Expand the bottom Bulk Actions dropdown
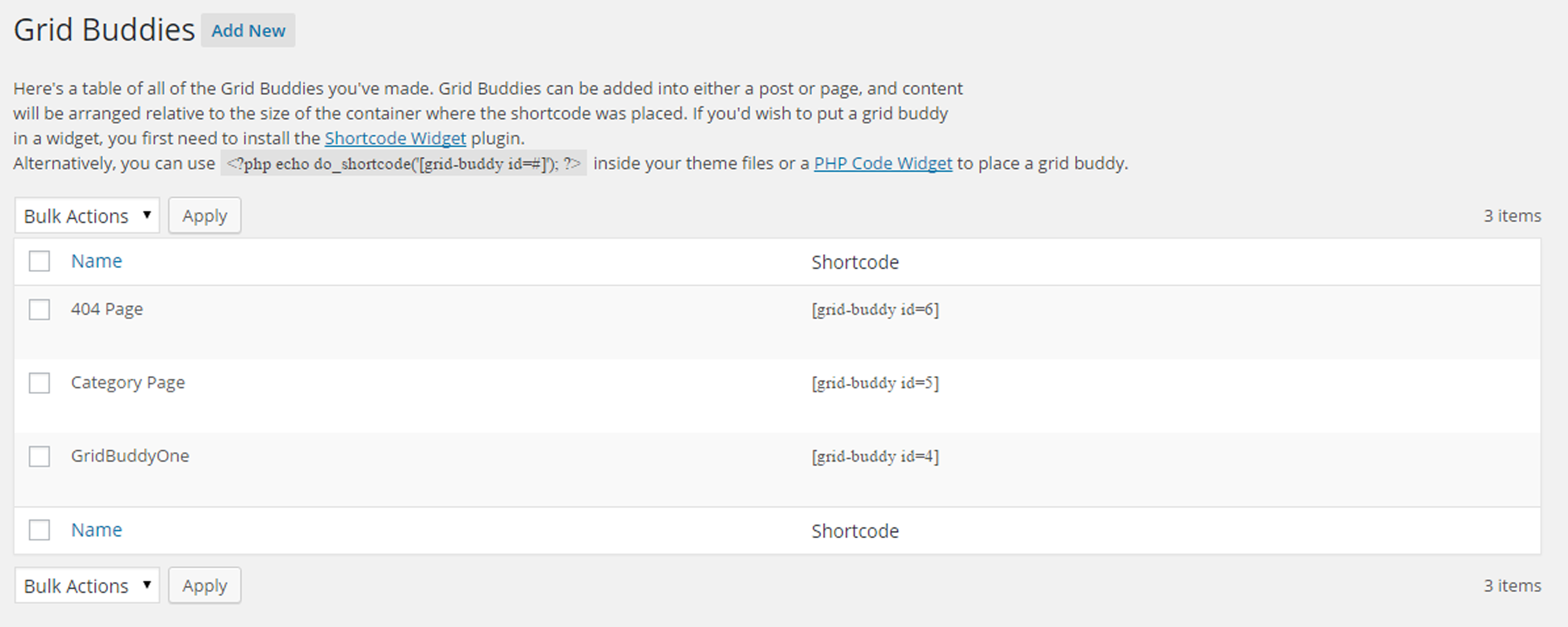The height and width of the screenshot is (627, 1568). click(87, 586)
